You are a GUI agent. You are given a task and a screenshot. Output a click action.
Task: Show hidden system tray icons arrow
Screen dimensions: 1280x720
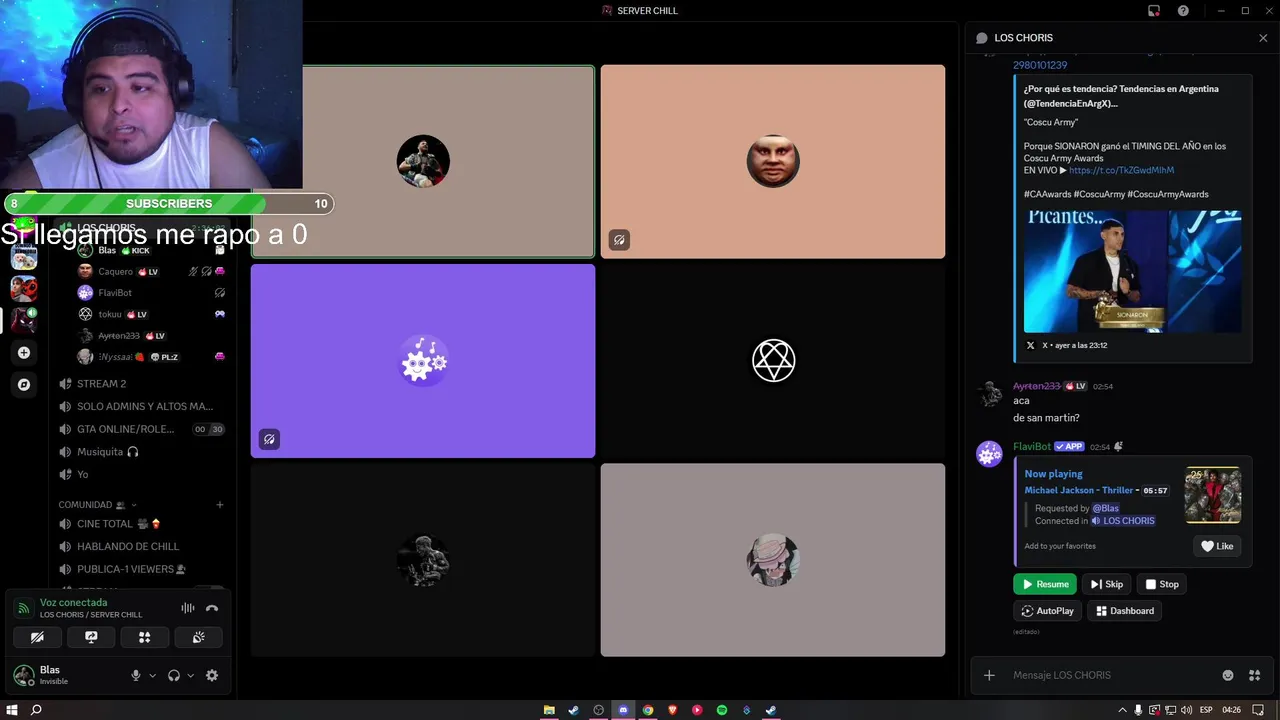pos(1121,710)
